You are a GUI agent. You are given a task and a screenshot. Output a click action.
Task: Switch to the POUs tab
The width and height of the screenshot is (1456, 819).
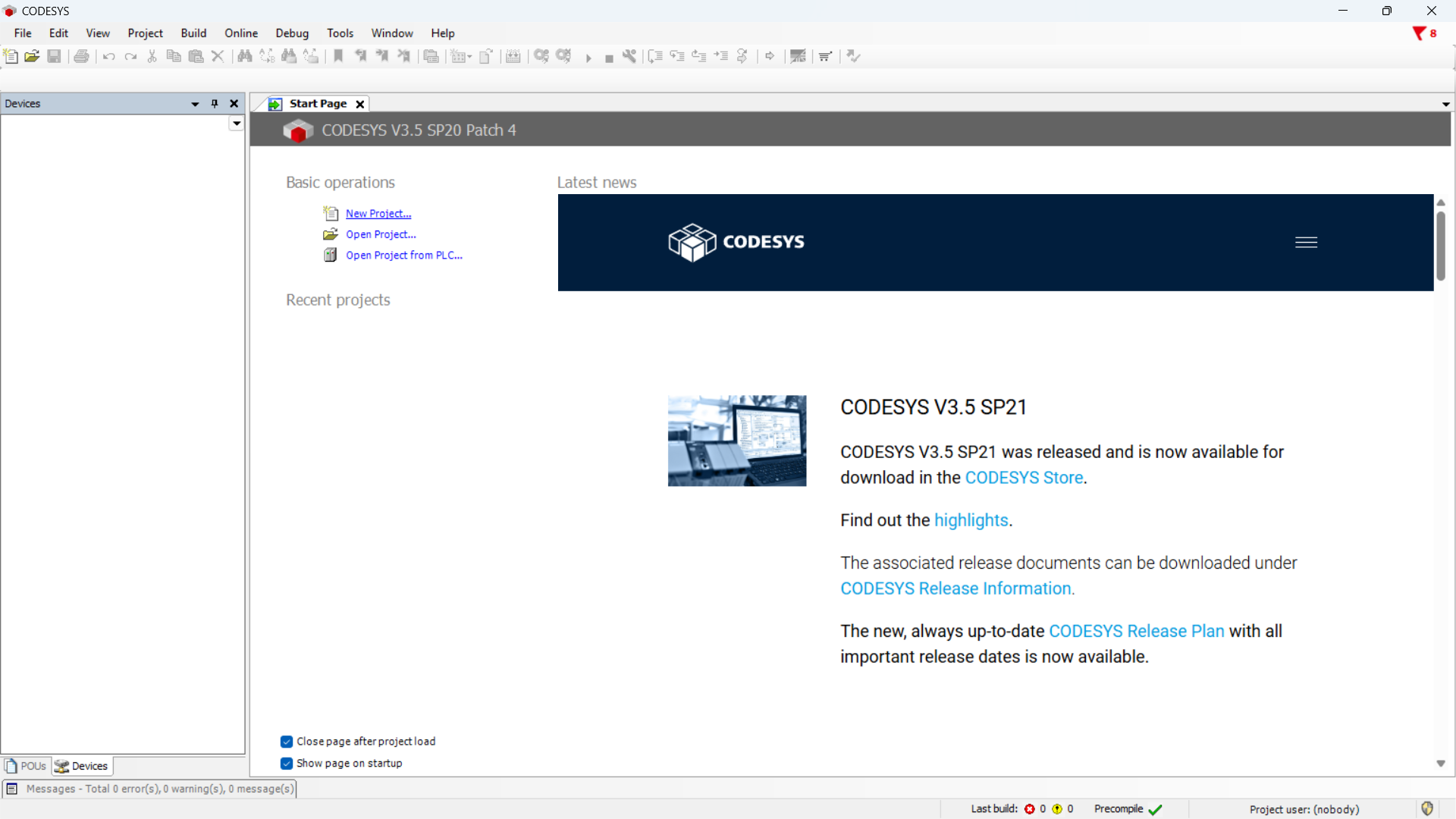pos(27,766)
